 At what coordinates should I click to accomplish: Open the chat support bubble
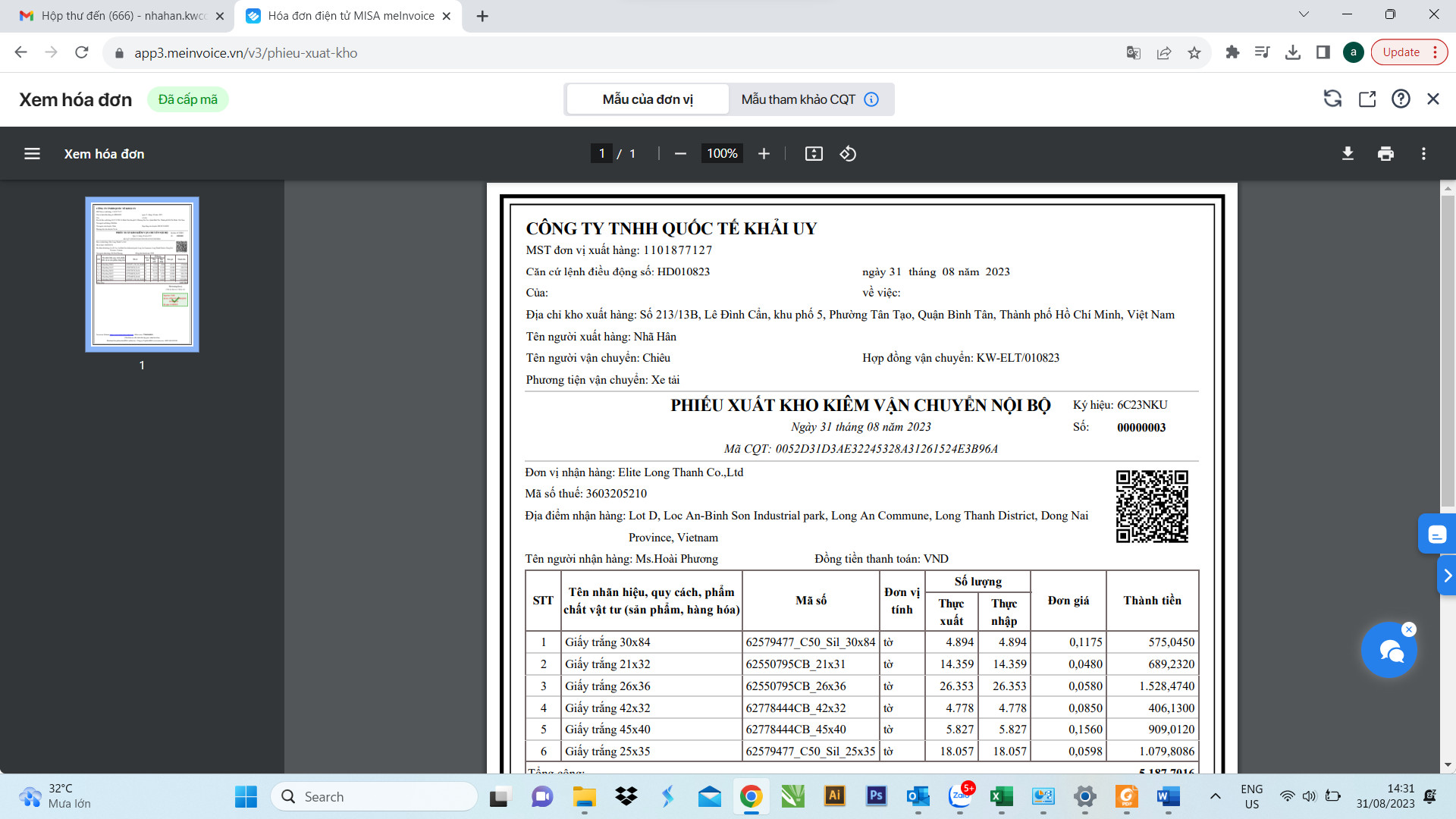(x=1389, y=650)
